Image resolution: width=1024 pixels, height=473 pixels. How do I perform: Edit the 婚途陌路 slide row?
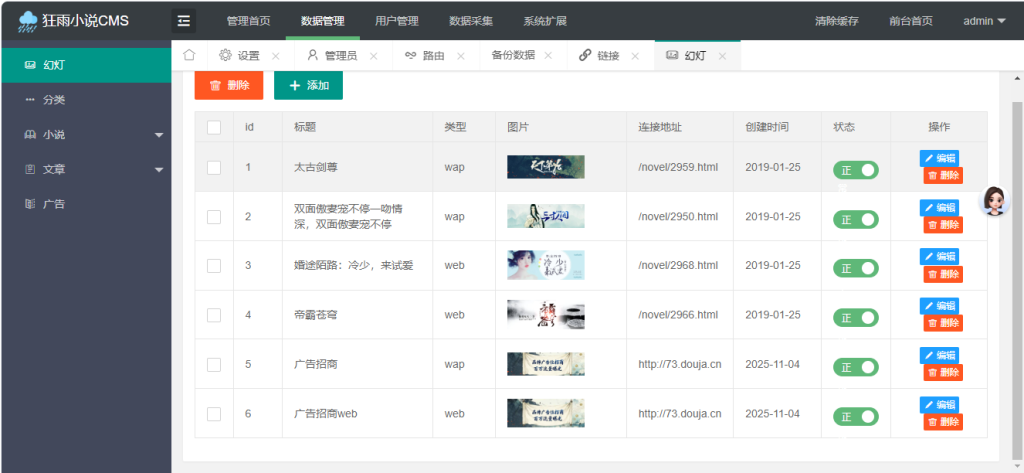point(940,256)
